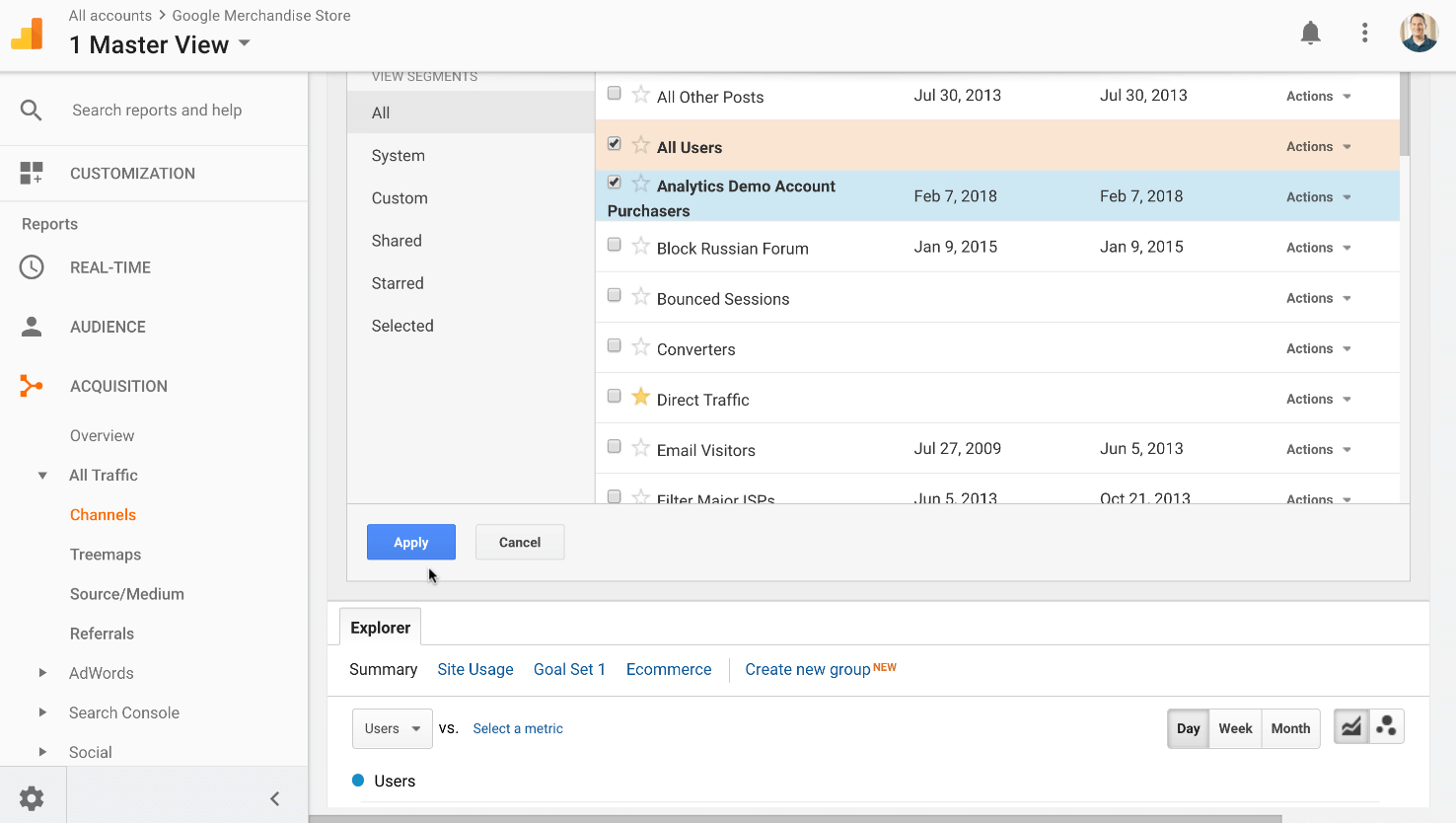The image size is (1456, 823).
Task: Switch to motion chart view icon
Action: pyautogui.click(x=1386, y=727)
